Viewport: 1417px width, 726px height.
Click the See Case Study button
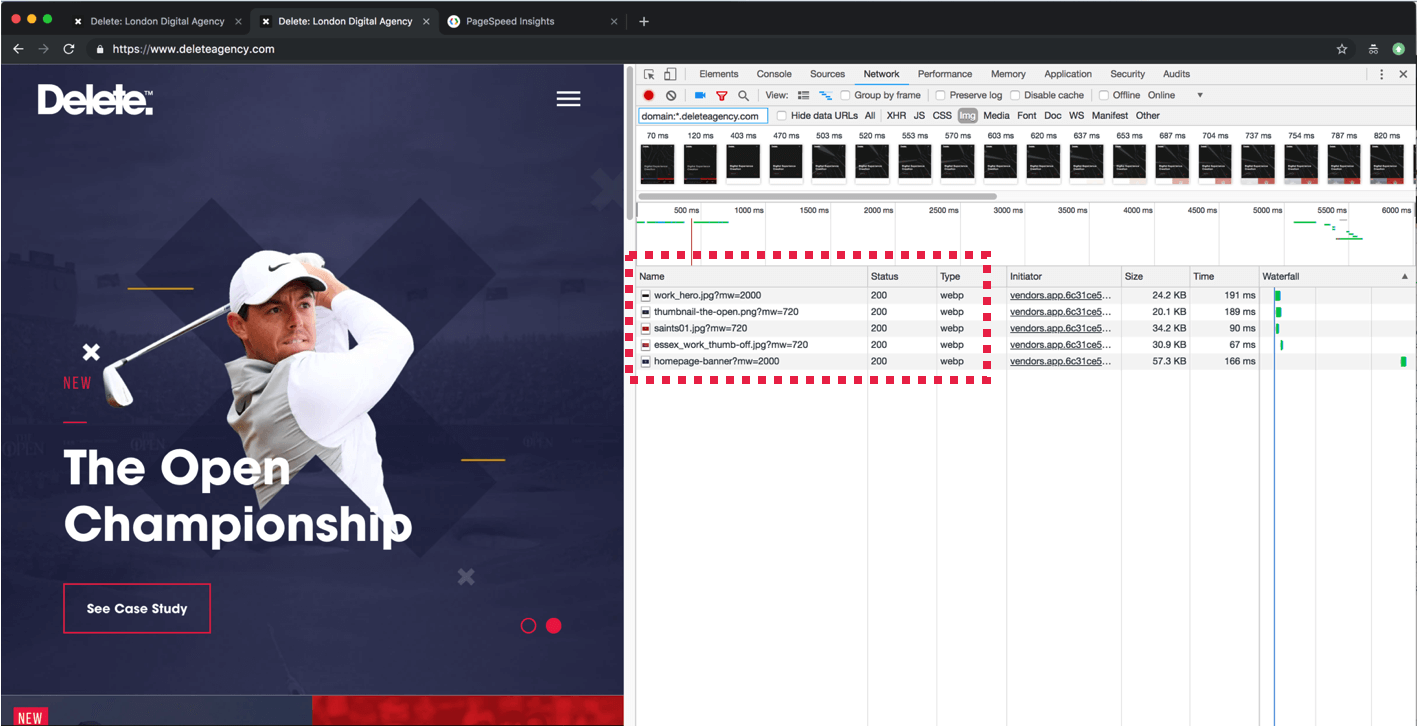pos(136,608)
